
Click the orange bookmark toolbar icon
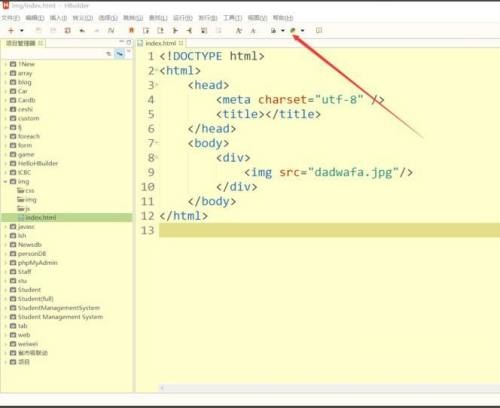[x=131, y=30]
